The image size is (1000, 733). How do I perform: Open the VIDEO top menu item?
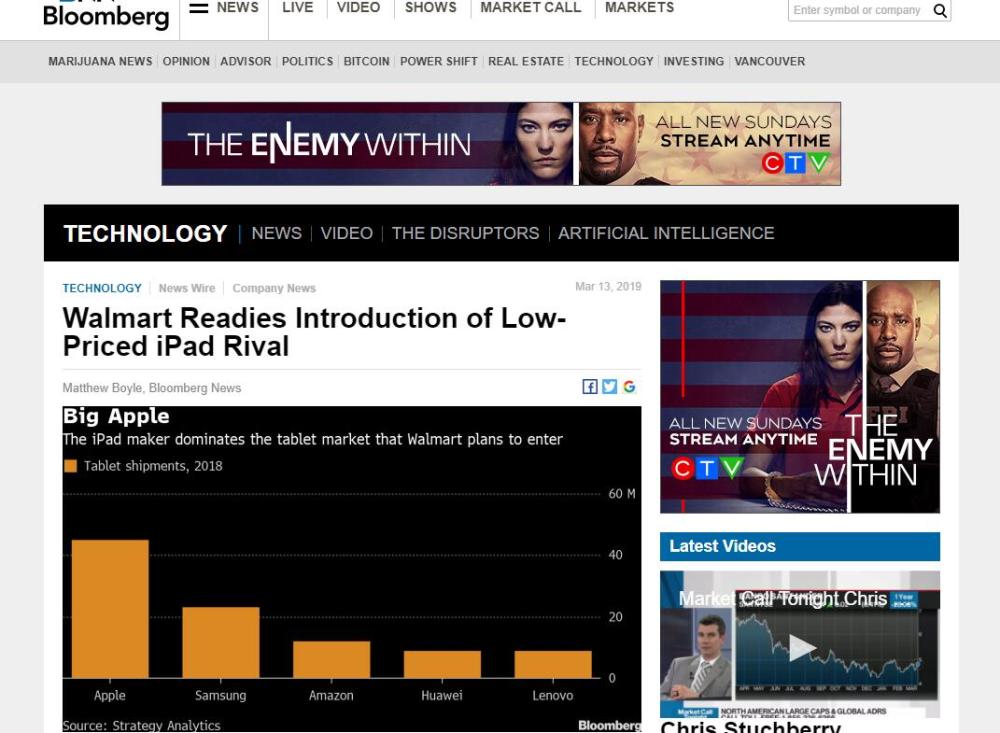click(358, 8)
